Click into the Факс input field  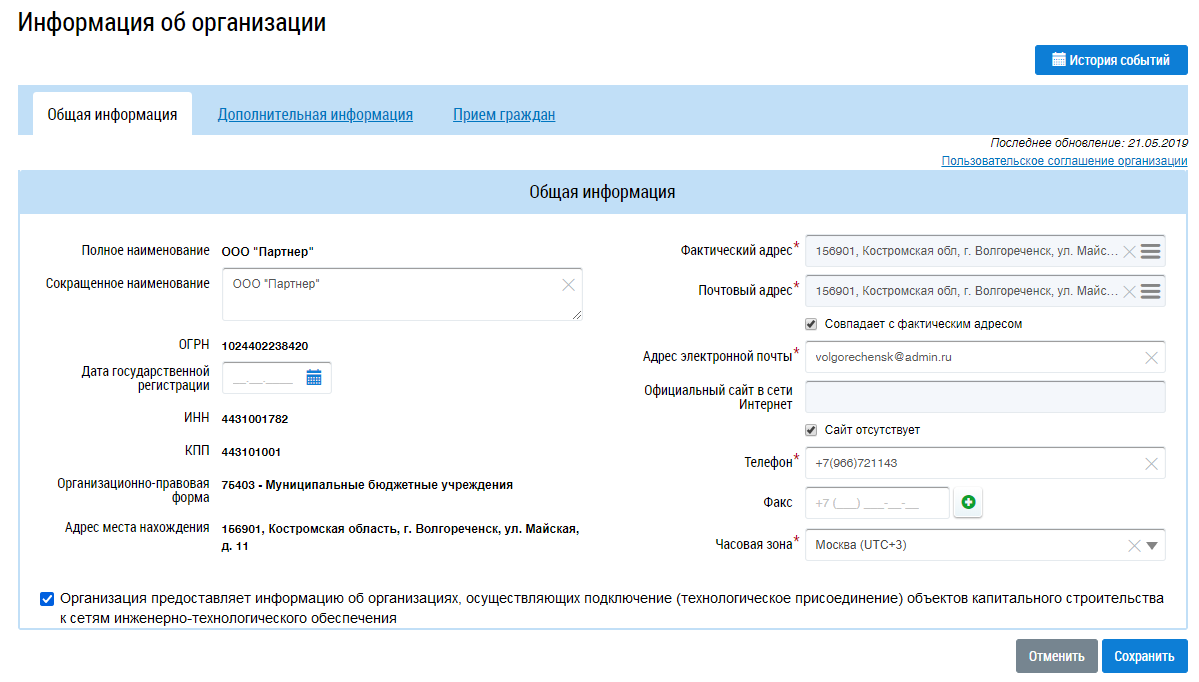[876, 504]
